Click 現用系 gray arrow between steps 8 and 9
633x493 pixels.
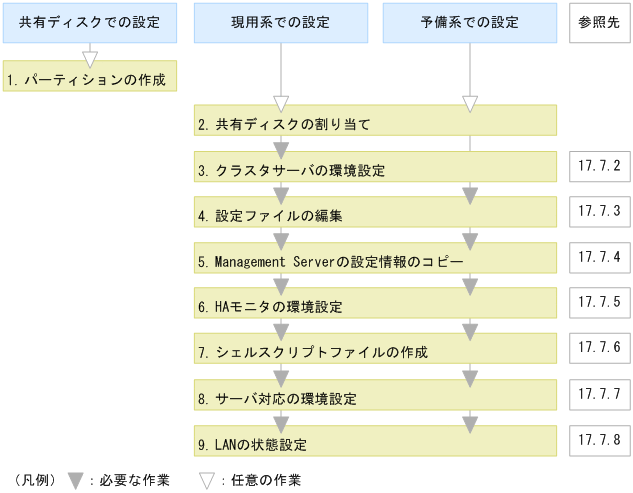pos(281,423)
